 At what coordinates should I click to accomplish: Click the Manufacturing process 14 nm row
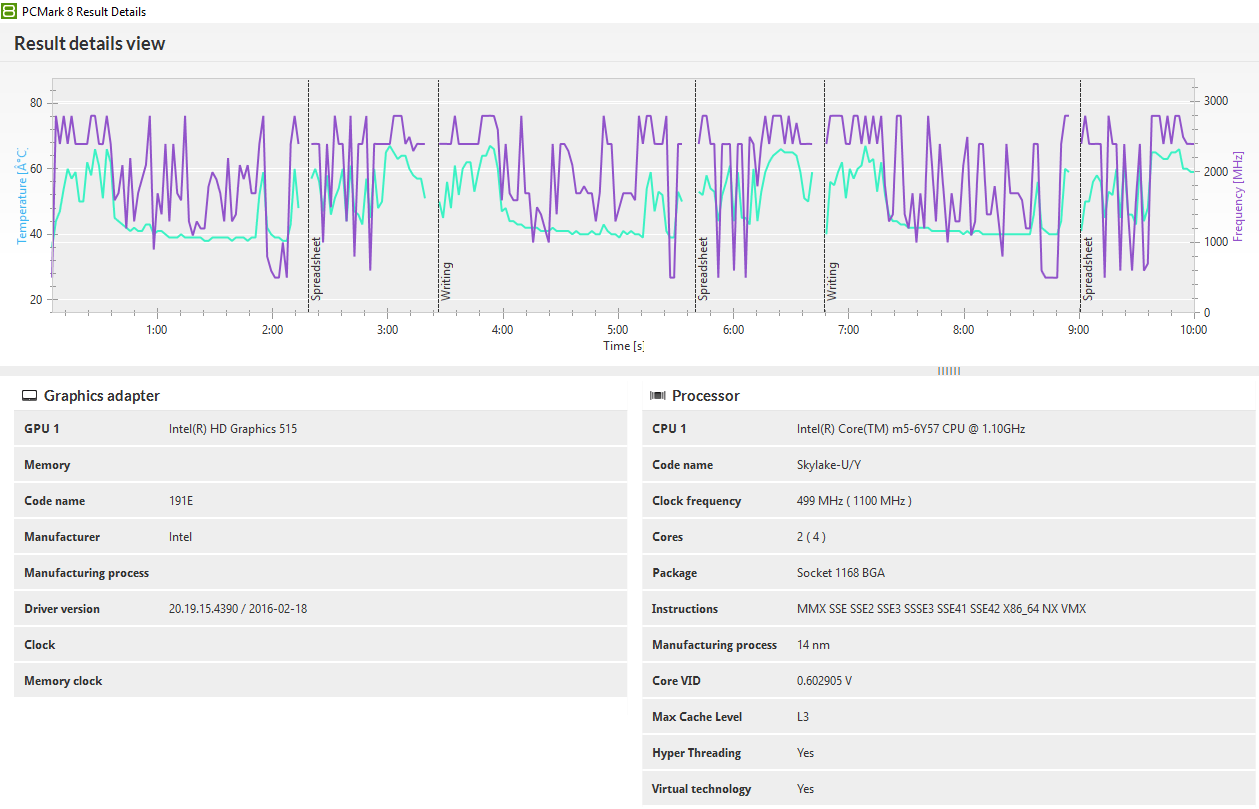948,645
